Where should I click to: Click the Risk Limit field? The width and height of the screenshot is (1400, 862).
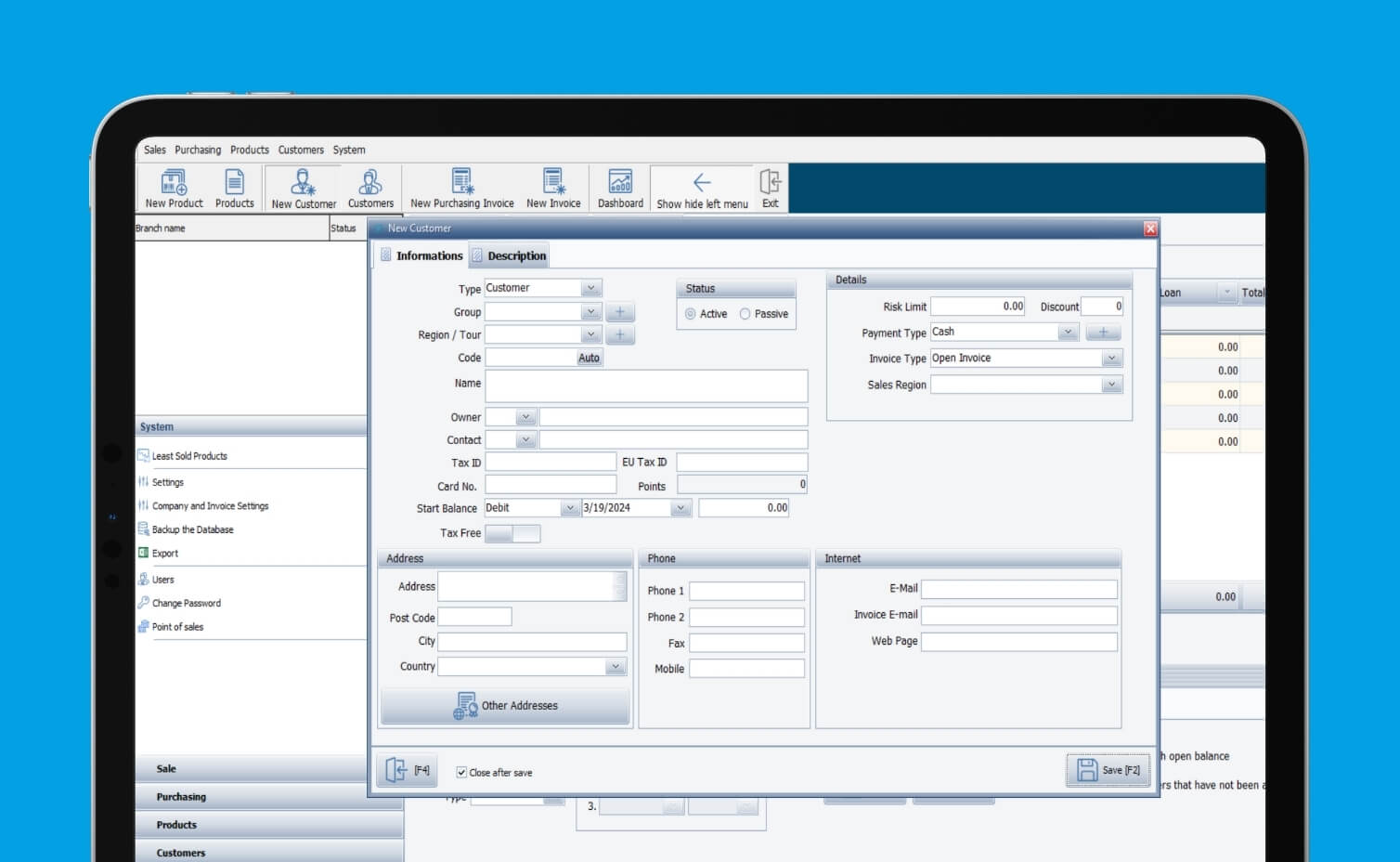click(978, 307)
